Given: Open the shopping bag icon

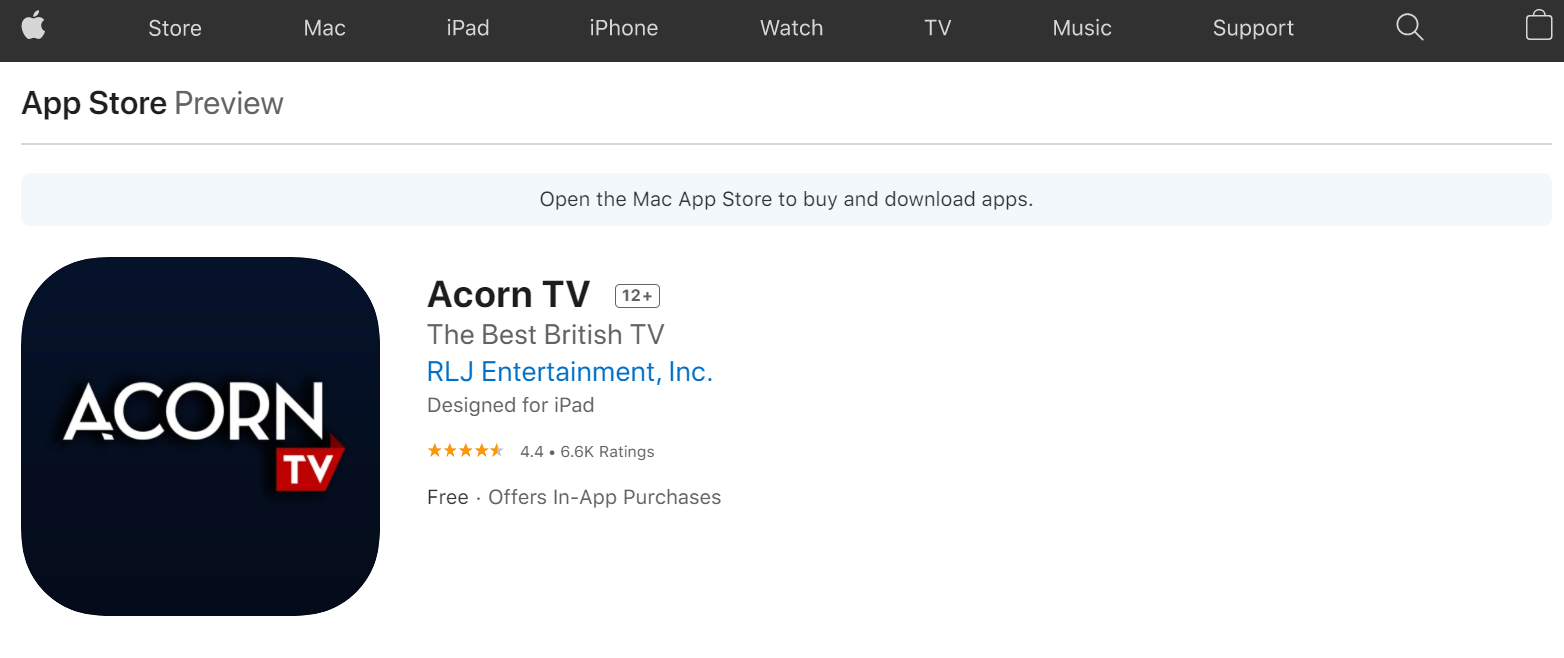Looking at the screenshot, I should [1539, 25].
